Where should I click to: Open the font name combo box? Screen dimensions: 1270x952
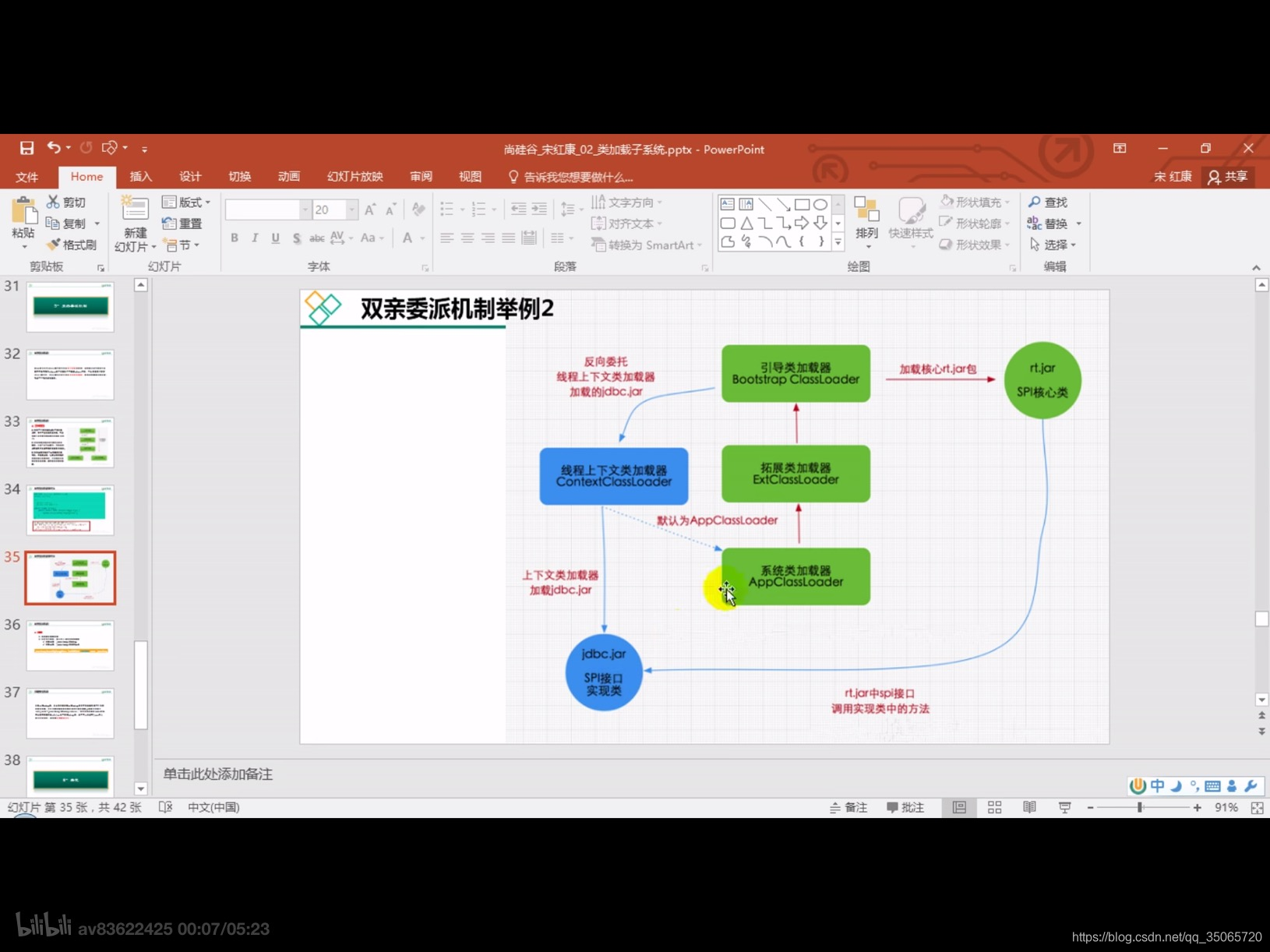pyautogui.click(x=268, y=210)
